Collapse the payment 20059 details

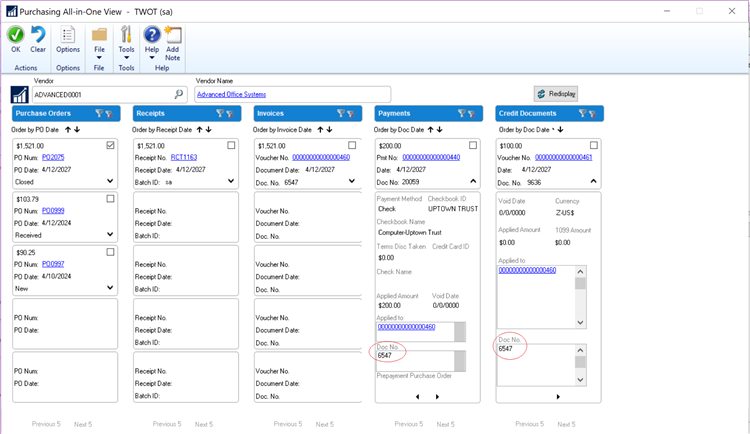point(473,182)
